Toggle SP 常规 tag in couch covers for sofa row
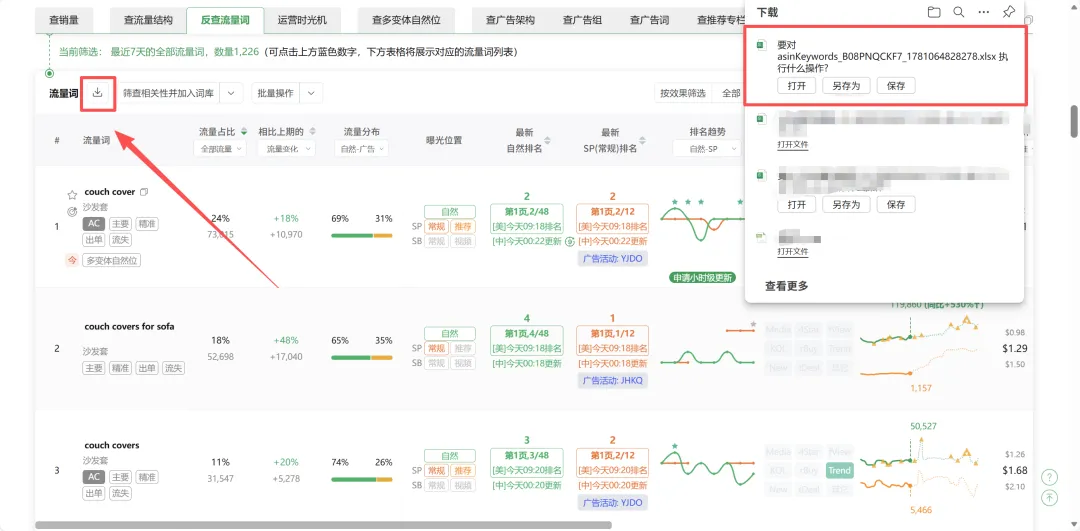1080x531 pixels. 437,348
